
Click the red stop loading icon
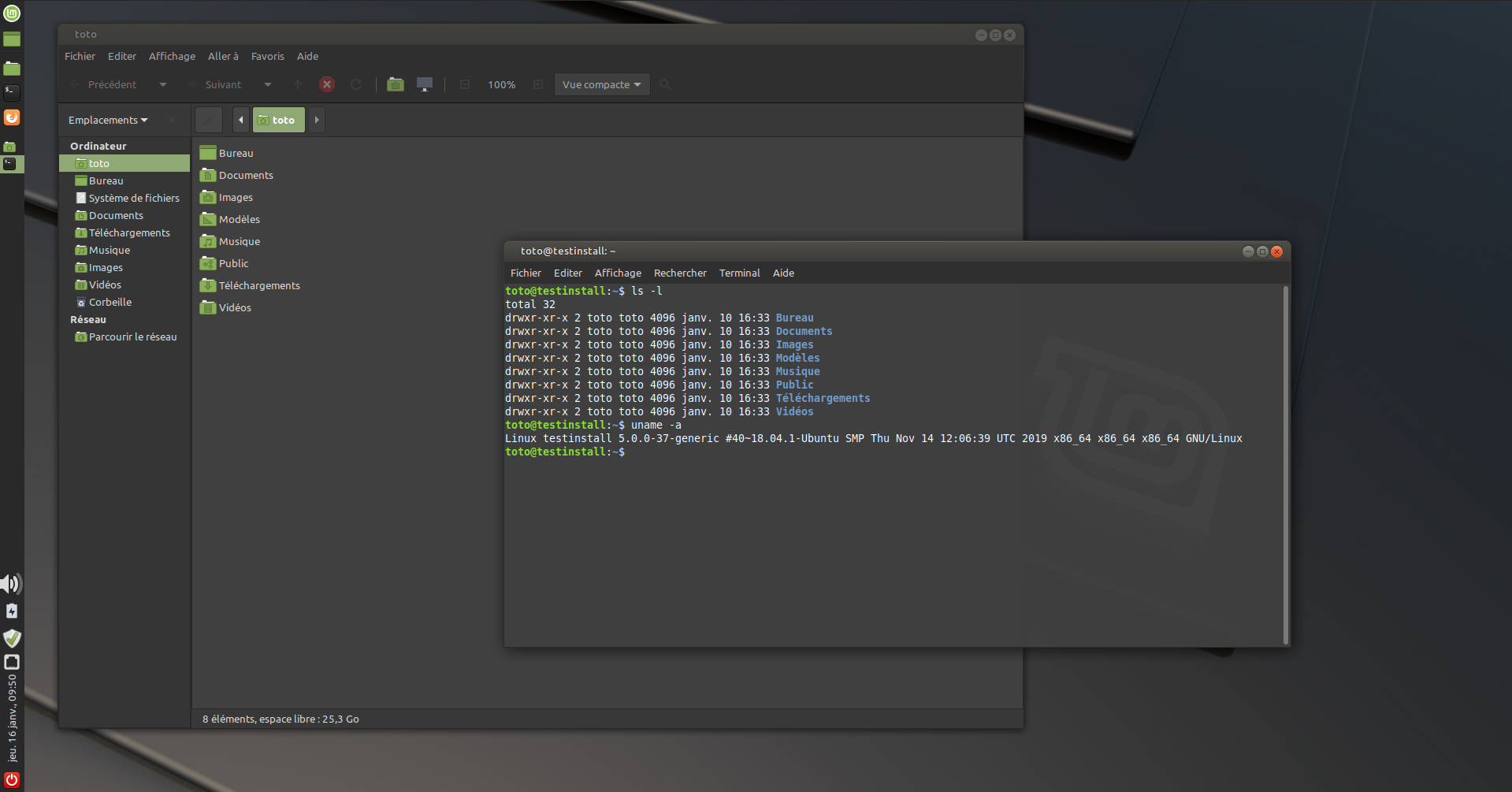327,84
